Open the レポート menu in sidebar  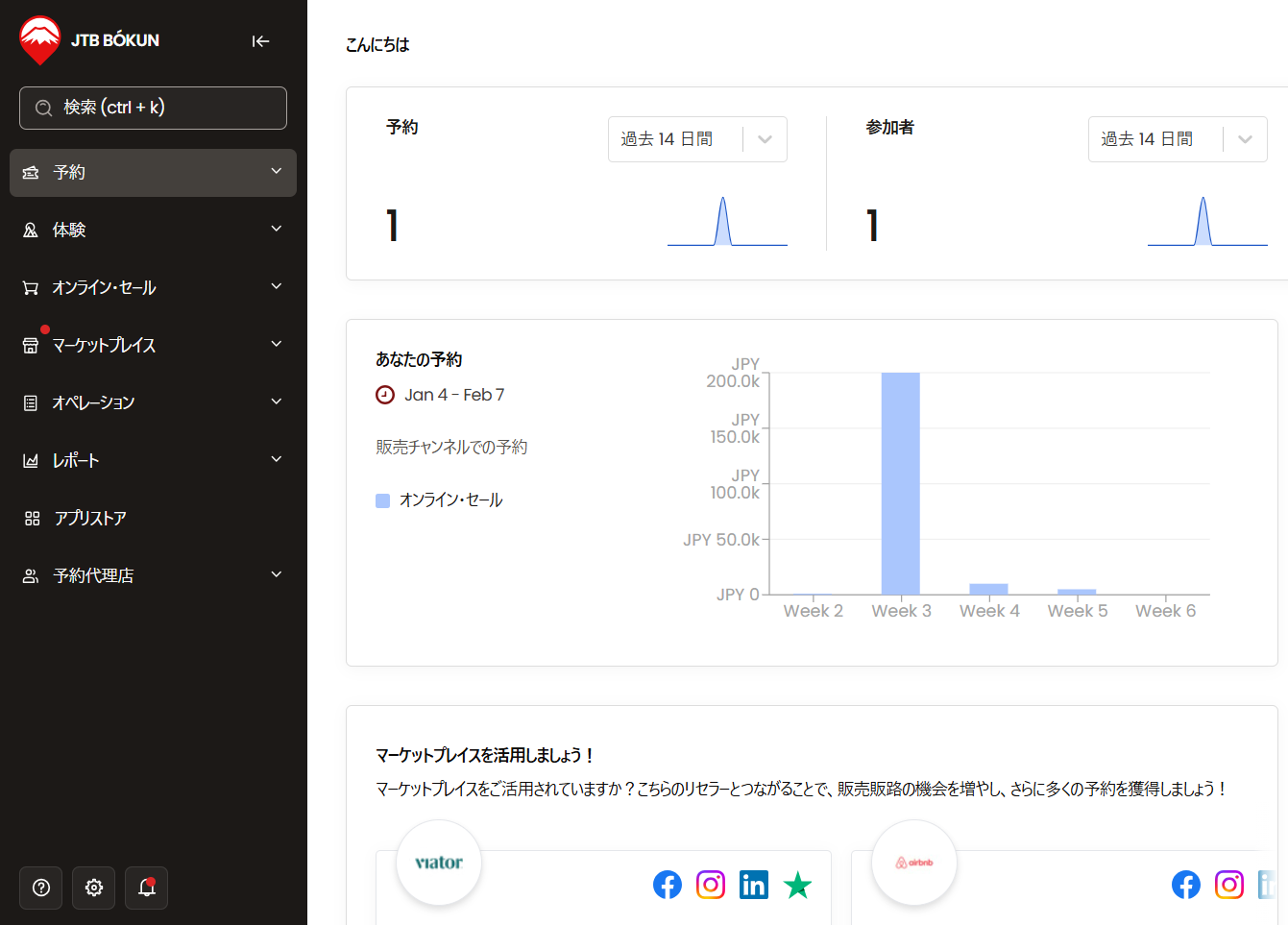click(x=153, y=461)
